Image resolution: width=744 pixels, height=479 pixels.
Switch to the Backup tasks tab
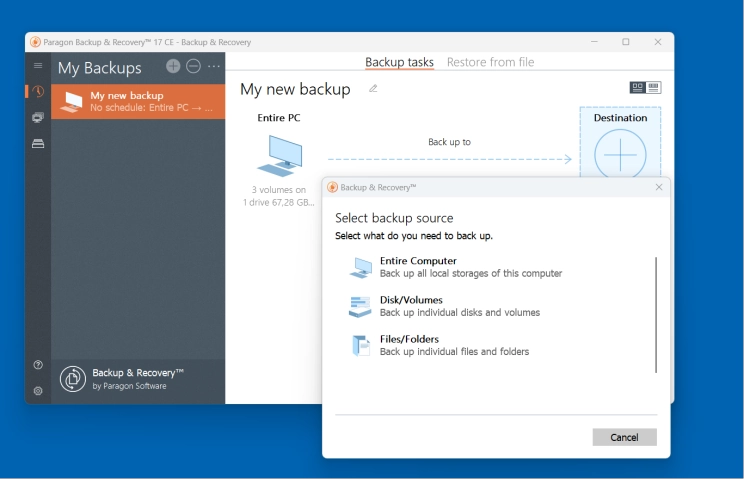399,62
